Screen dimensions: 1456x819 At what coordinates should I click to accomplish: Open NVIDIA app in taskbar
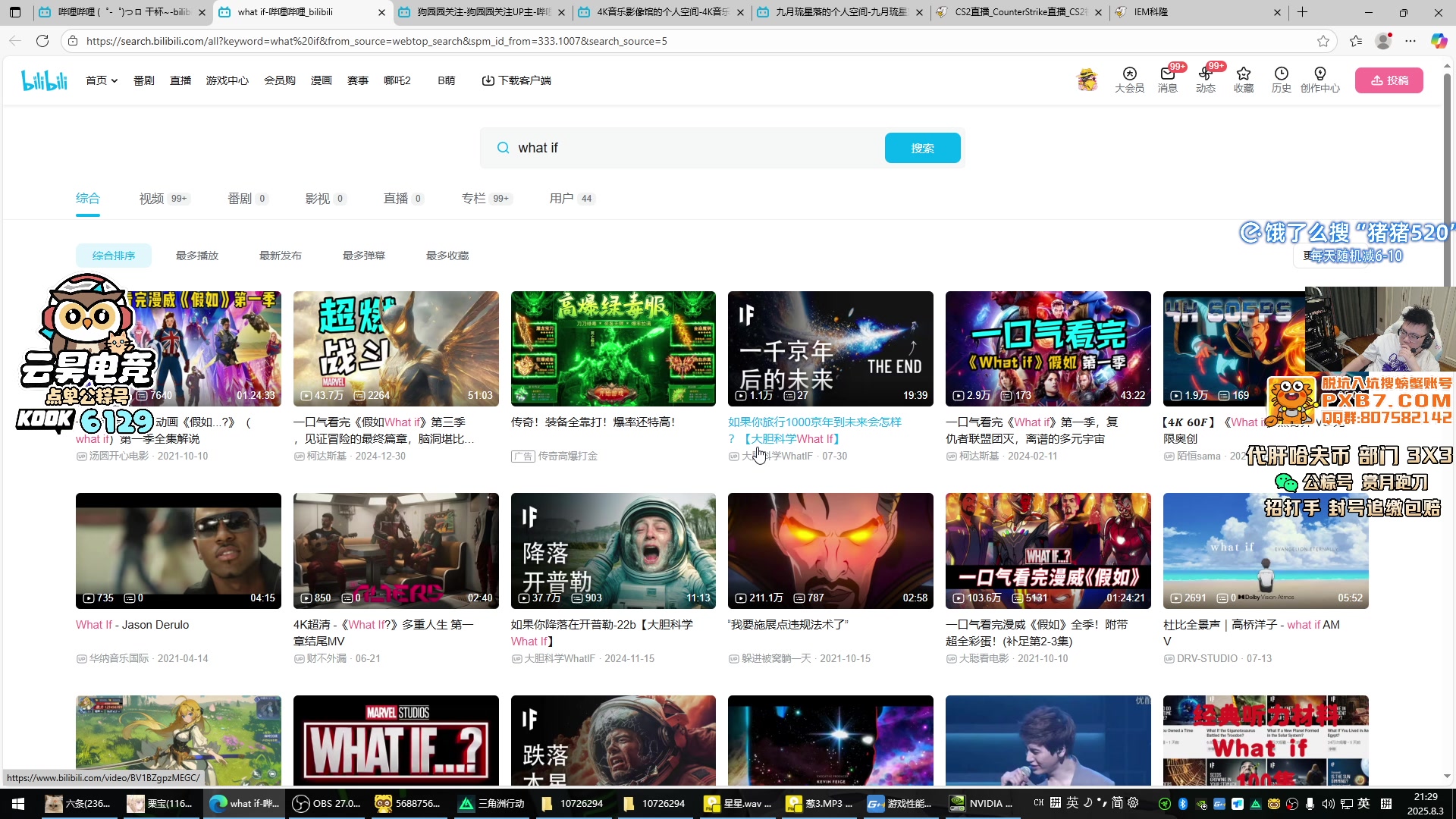982,804
